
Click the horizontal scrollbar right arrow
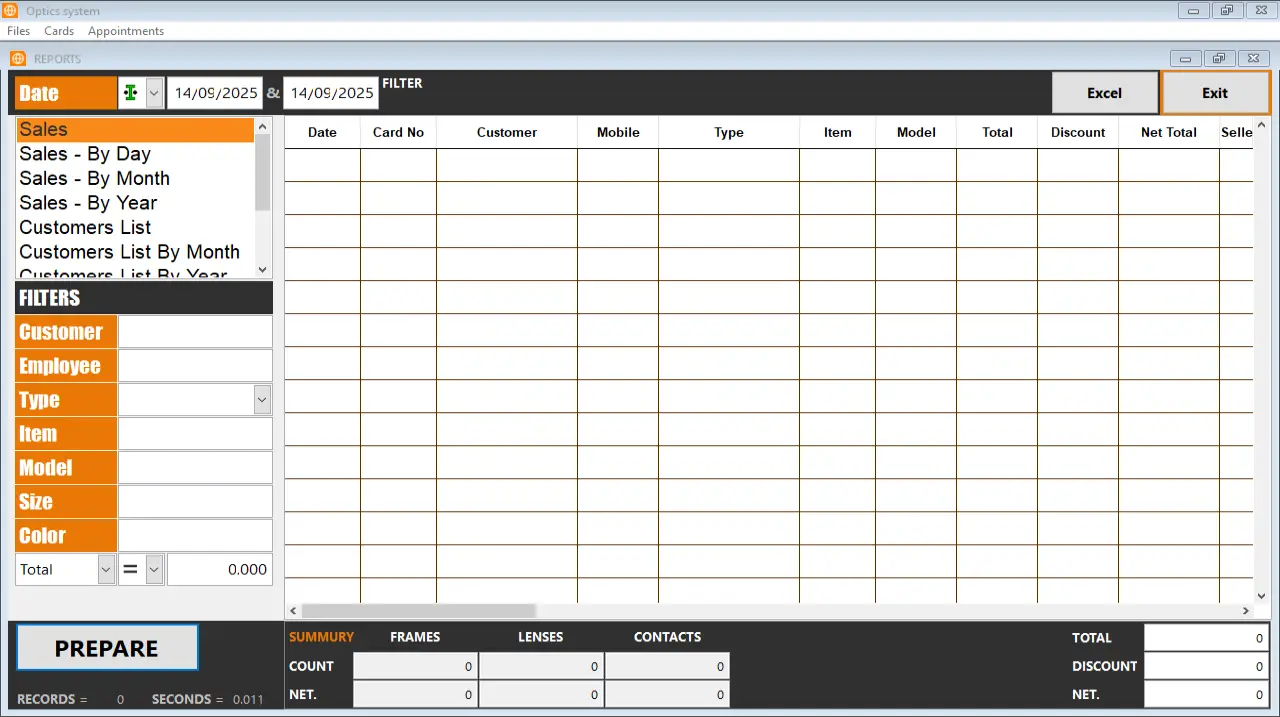(x=1246, y=611)
